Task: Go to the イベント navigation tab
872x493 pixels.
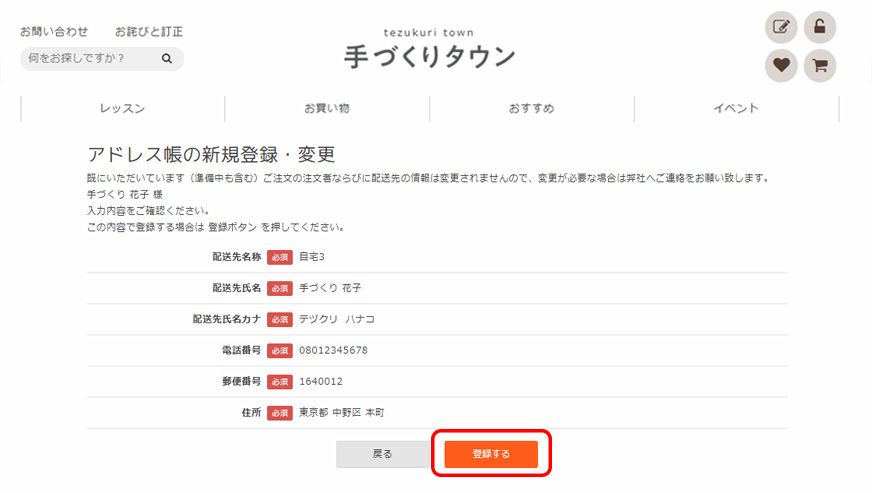Action: [x=736, y=108]
